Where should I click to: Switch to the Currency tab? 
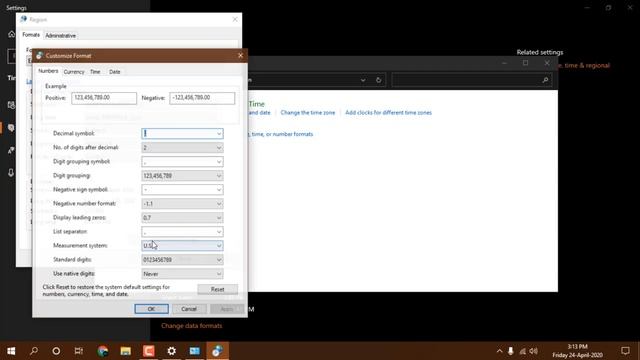[x=74, y=72]
